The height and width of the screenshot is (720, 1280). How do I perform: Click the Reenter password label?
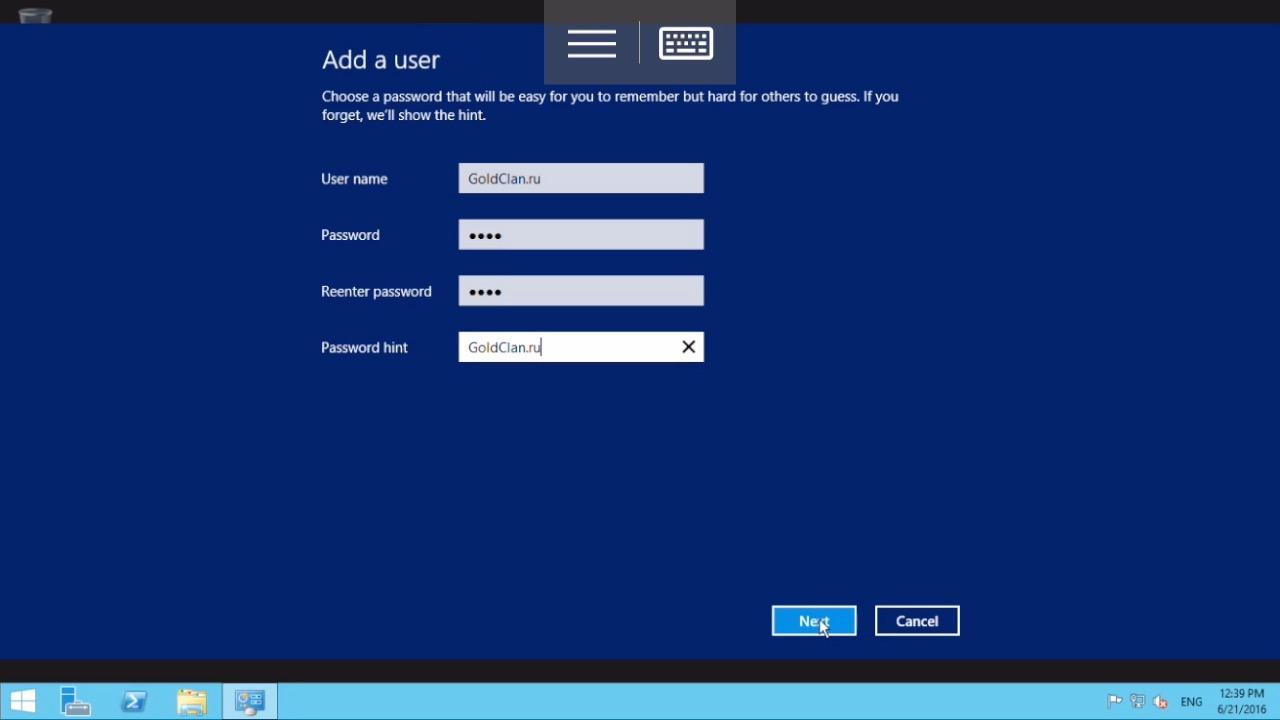376,292
